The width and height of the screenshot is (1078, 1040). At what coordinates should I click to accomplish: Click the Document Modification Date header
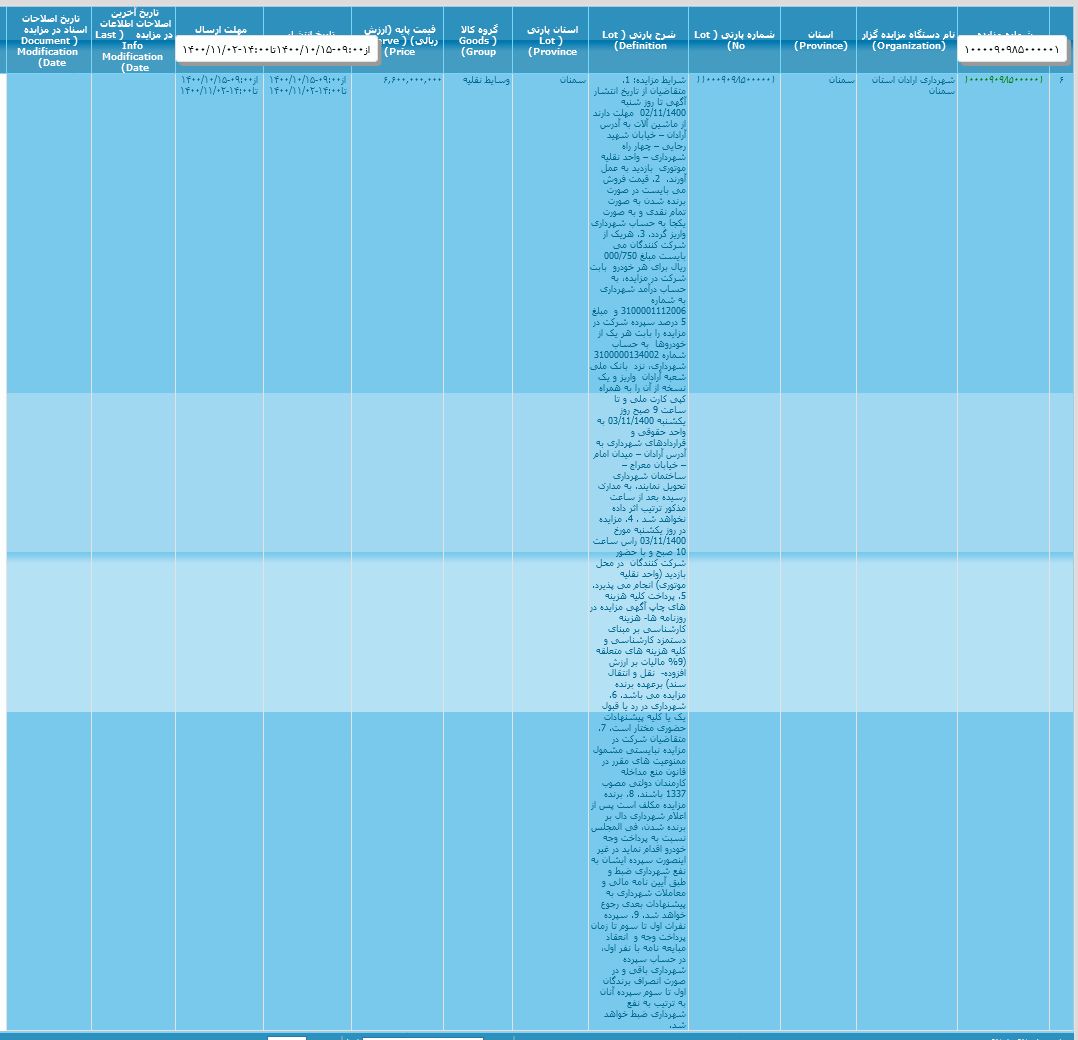click(48, 40)
